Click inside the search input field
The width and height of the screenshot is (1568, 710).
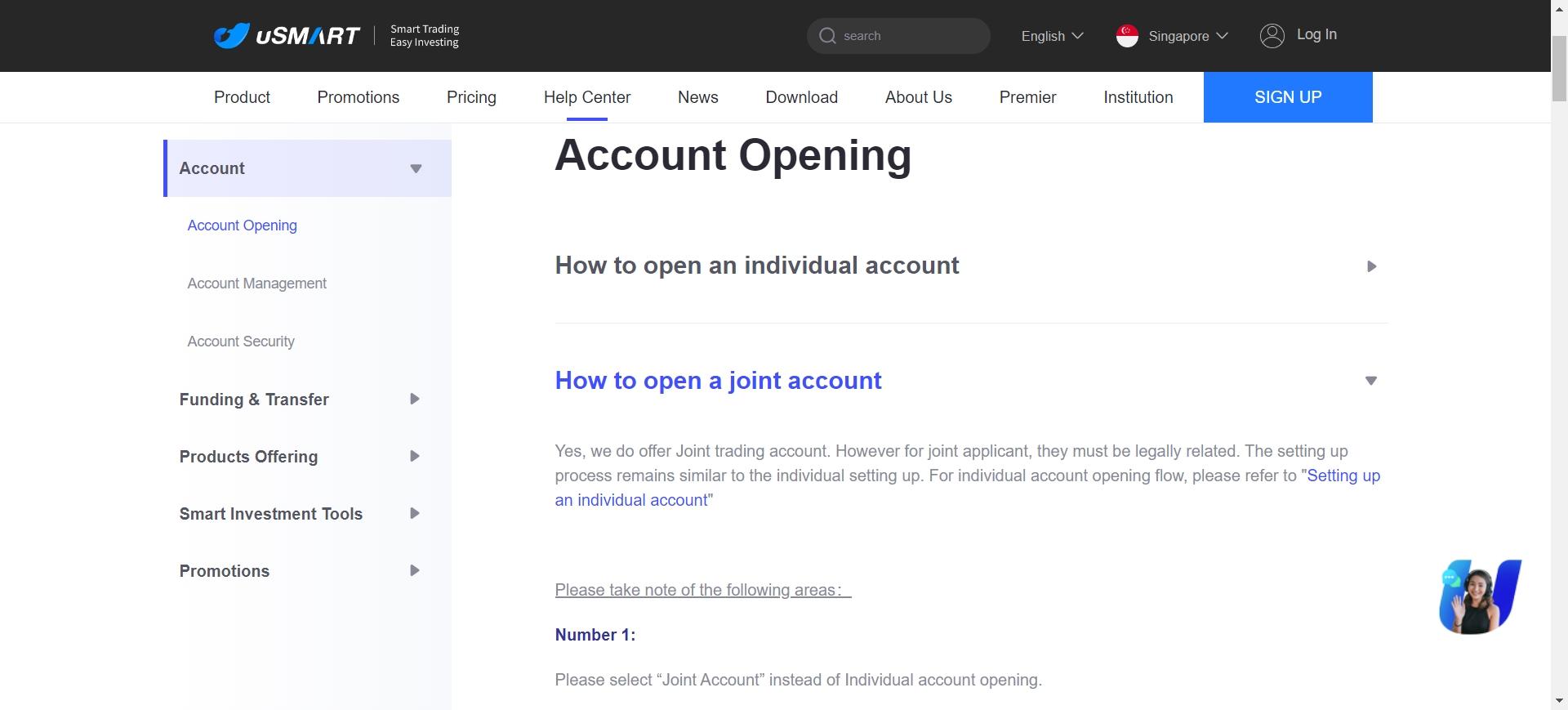click(x=911, y=36)
